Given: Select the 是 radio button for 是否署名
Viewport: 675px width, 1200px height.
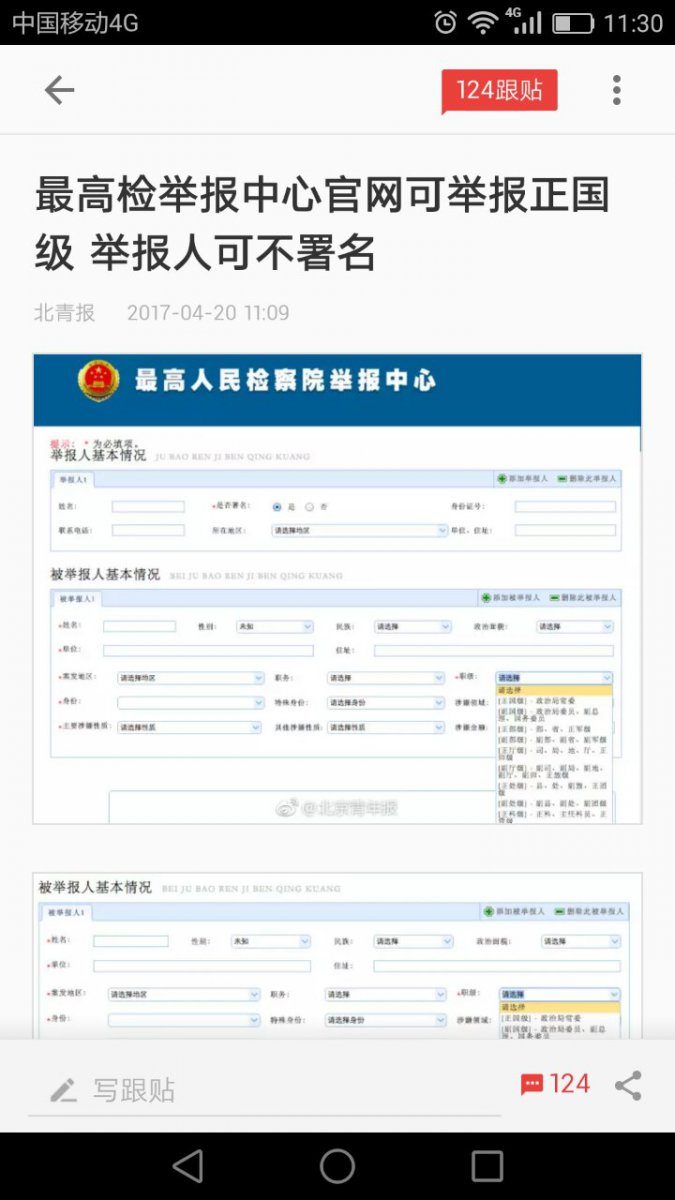Looking at the screenshot, I should pyautogui.click(x=278, y=507).
